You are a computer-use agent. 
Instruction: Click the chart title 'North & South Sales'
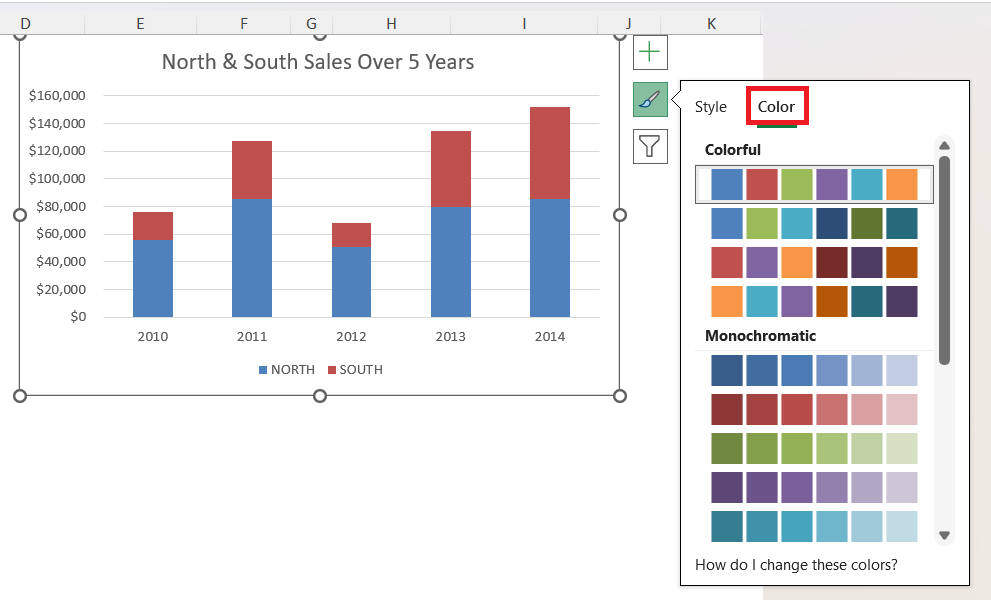coord(318,62)
